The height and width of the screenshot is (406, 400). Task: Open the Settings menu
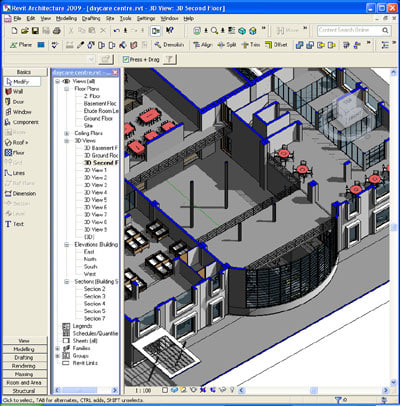click(x=146, y=18)
